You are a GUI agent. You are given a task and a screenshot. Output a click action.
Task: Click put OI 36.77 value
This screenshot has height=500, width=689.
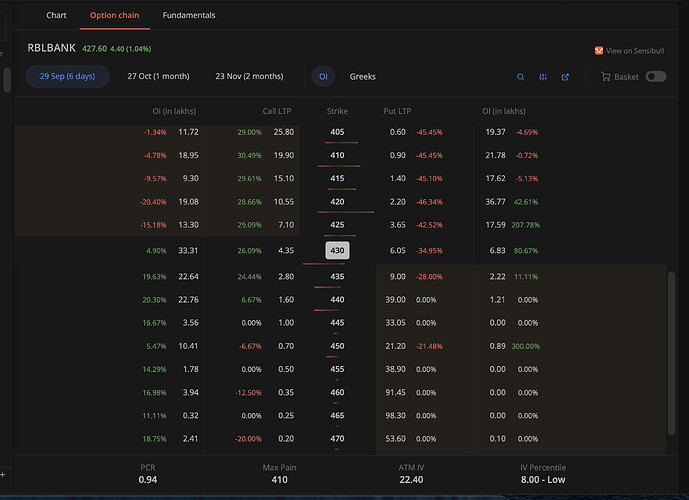(495, 202)
